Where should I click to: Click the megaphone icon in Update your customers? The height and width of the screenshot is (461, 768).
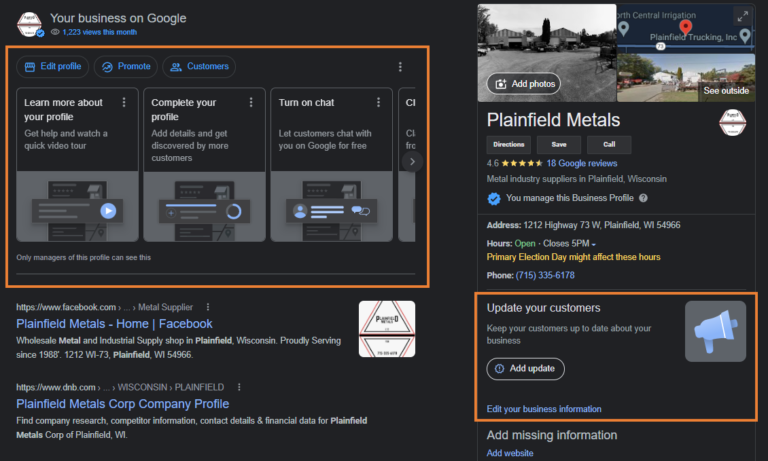click(715, 331)
